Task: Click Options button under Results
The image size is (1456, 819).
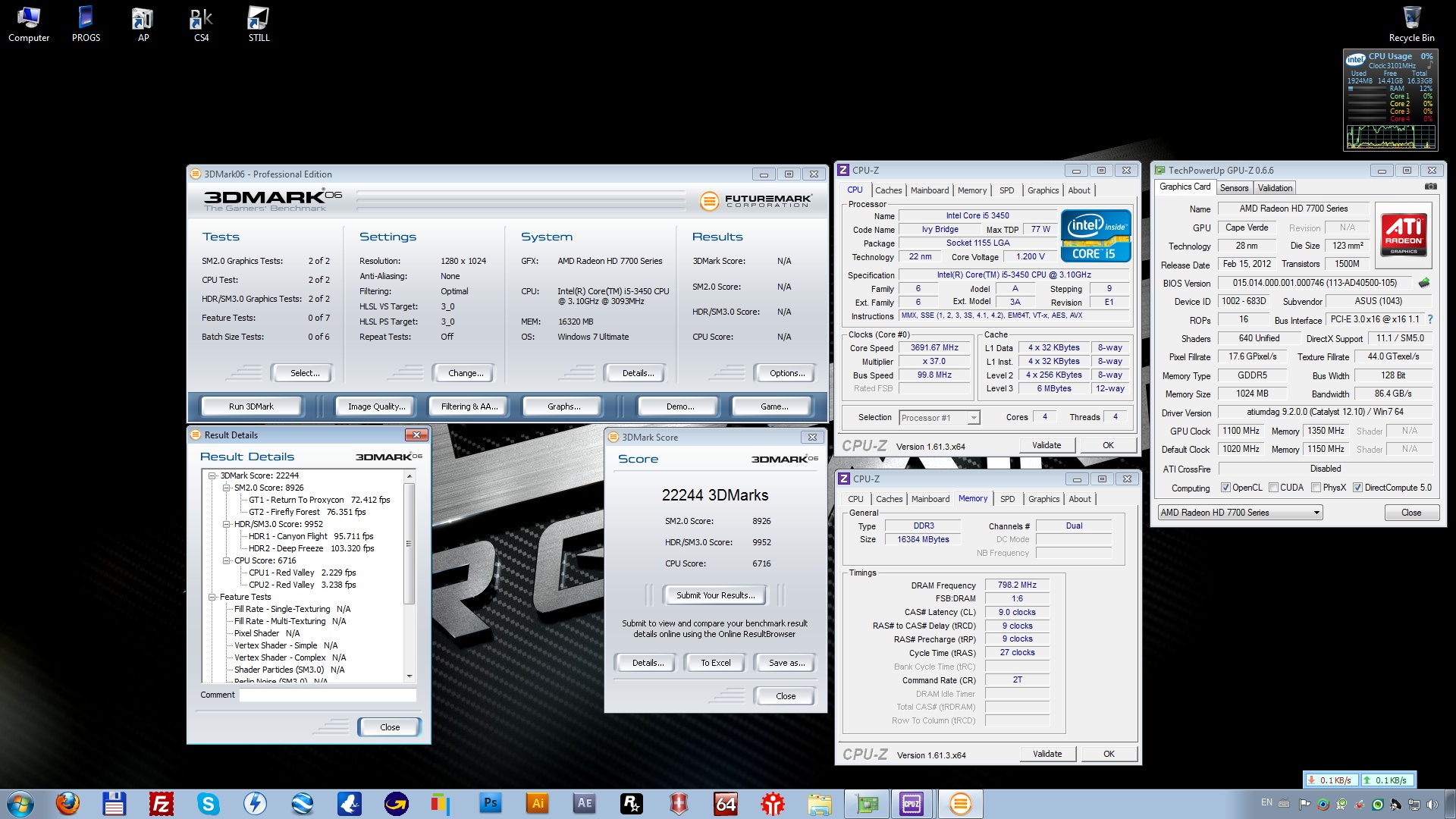Action: [786, 373]
